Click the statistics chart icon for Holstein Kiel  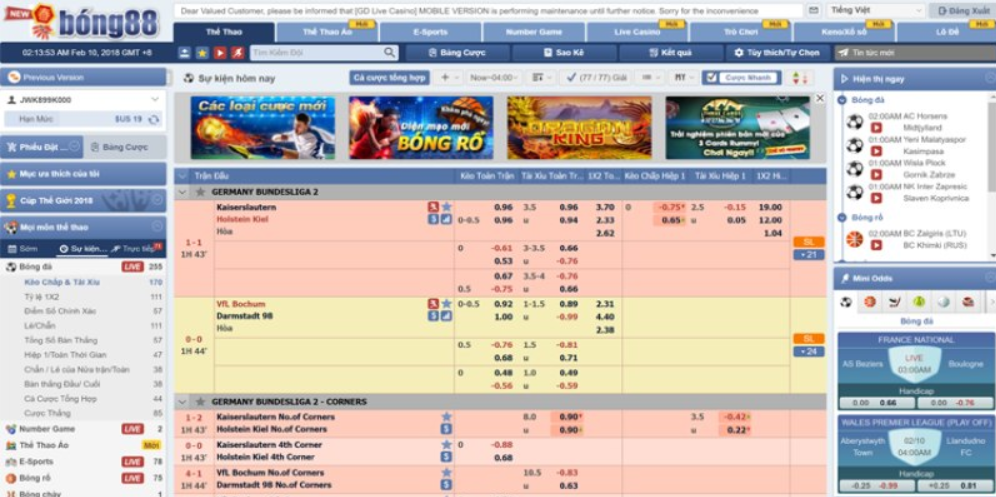[x=446, y=219]
